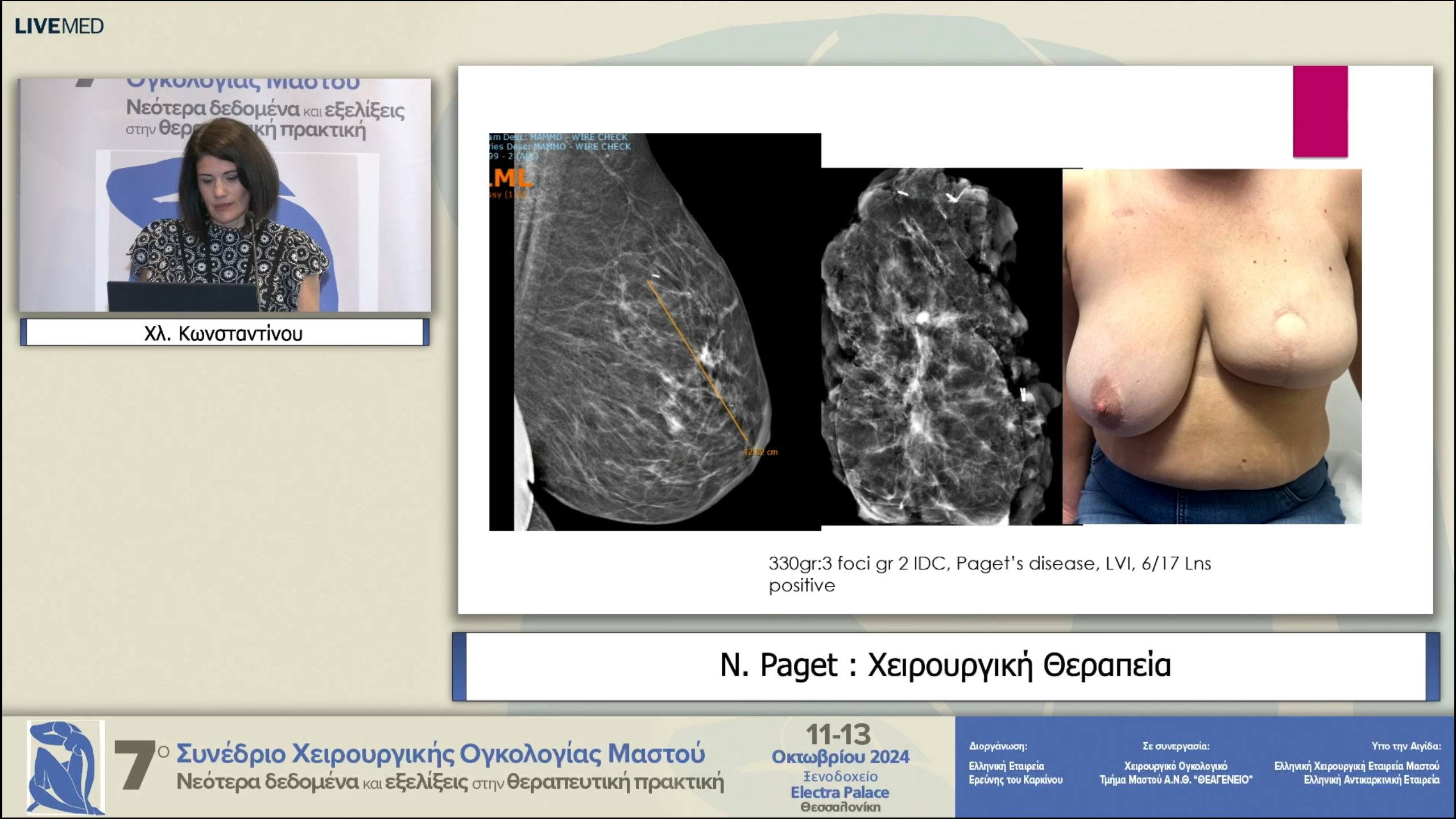
Task: Click Ελληνική Εταιρεία Έρευνας του Καρκίνου organizer
Action: (x=1015, y=772)
